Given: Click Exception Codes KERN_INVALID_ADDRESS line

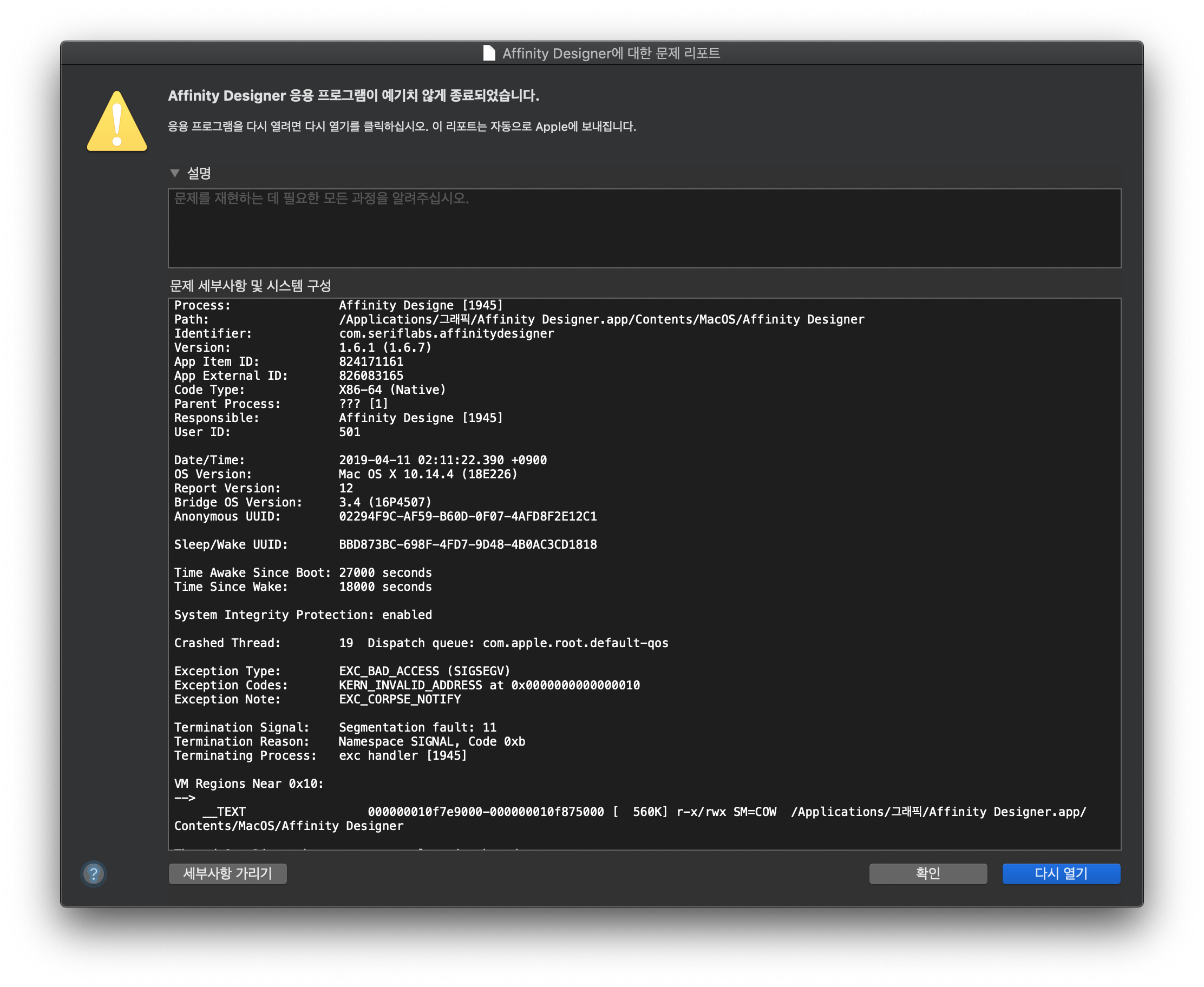Looking at the screenshot, I should point(407,686).
